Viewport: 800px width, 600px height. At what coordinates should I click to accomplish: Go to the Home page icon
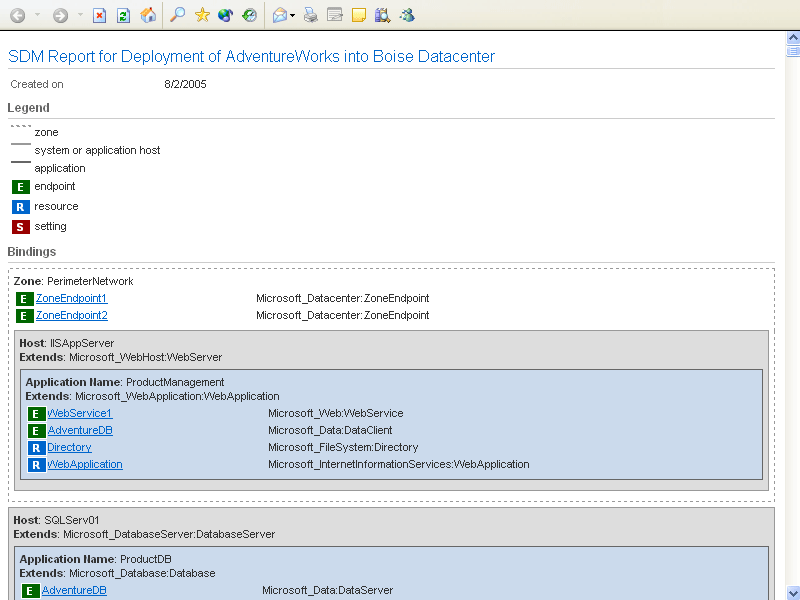click(148, 15)
